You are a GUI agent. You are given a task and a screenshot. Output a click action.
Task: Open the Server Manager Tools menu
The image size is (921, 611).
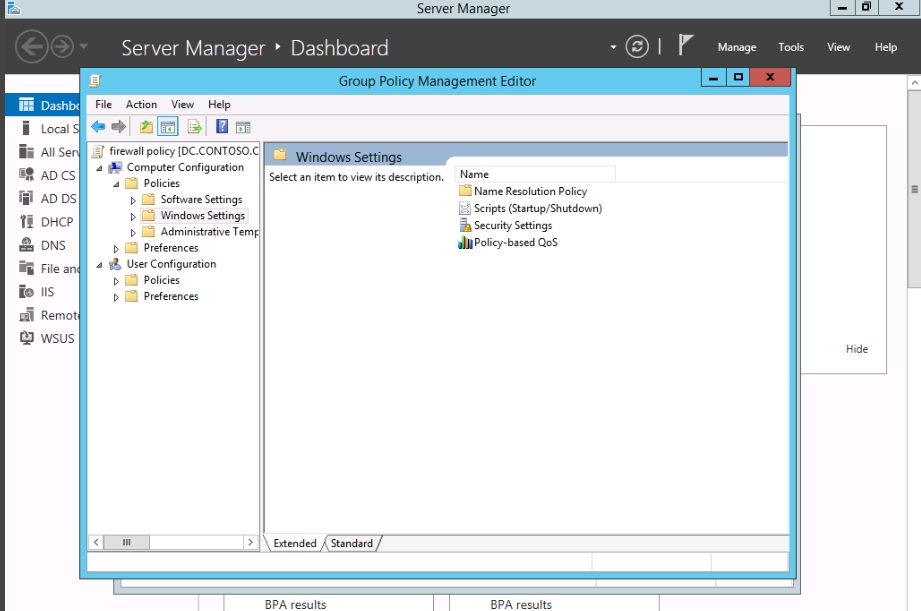tap(791, 47)
